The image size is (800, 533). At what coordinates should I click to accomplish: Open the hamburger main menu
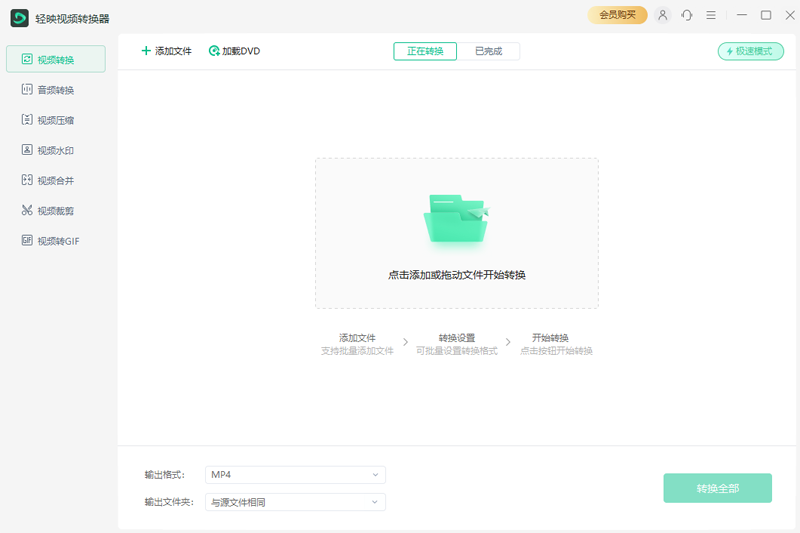click(711, 15)
